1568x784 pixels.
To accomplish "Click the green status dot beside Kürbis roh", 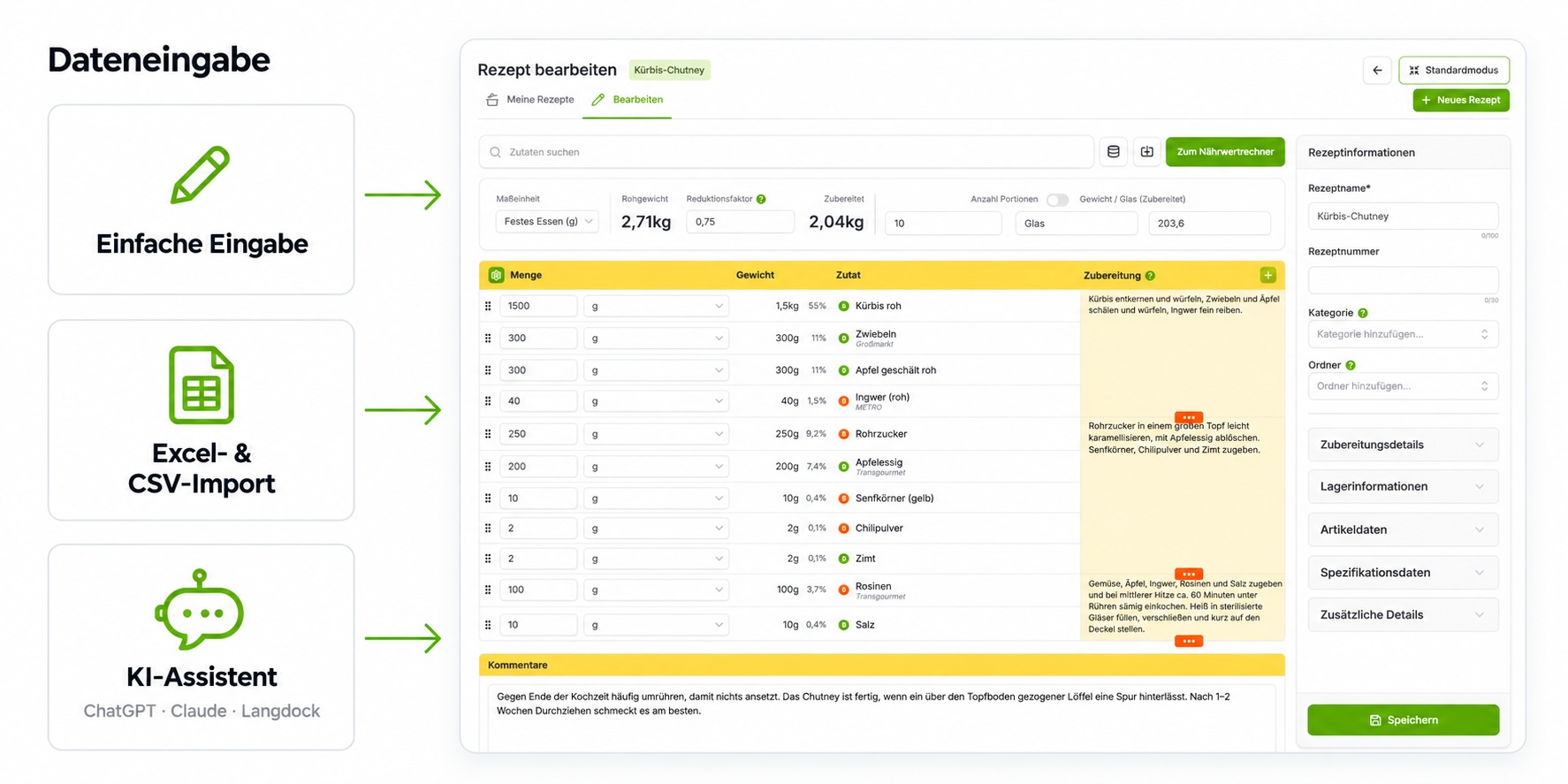I will 843,306.
